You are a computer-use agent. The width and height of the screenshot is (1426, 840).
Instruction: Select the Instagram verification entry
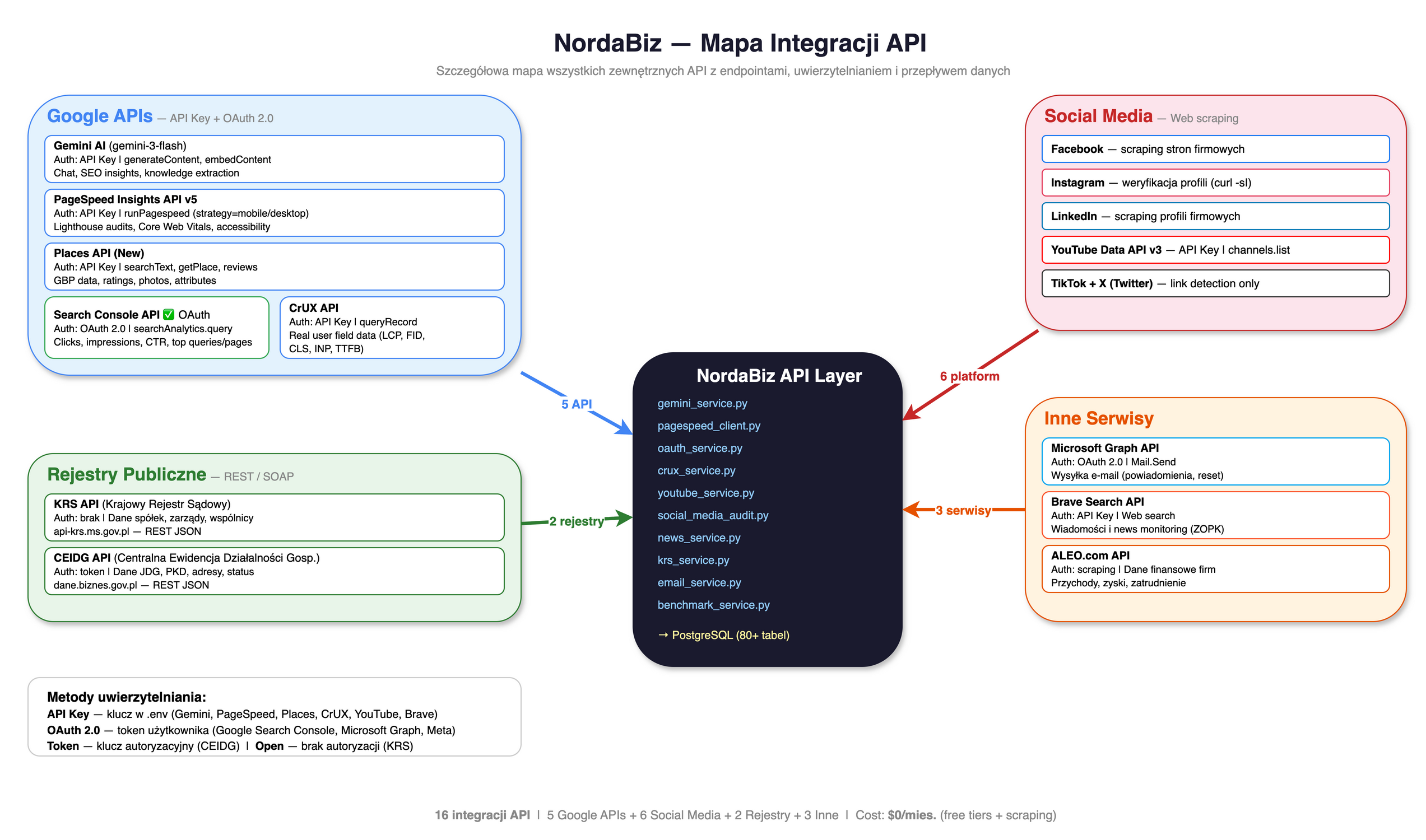[1215, 183]
